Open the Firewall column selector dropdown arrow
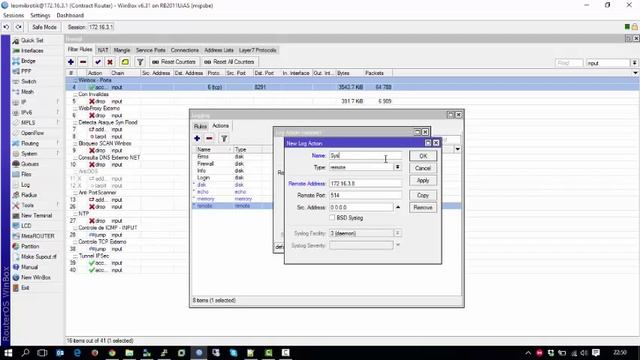The width and height of the screenshot is (640, 360). tap(636, 73)
